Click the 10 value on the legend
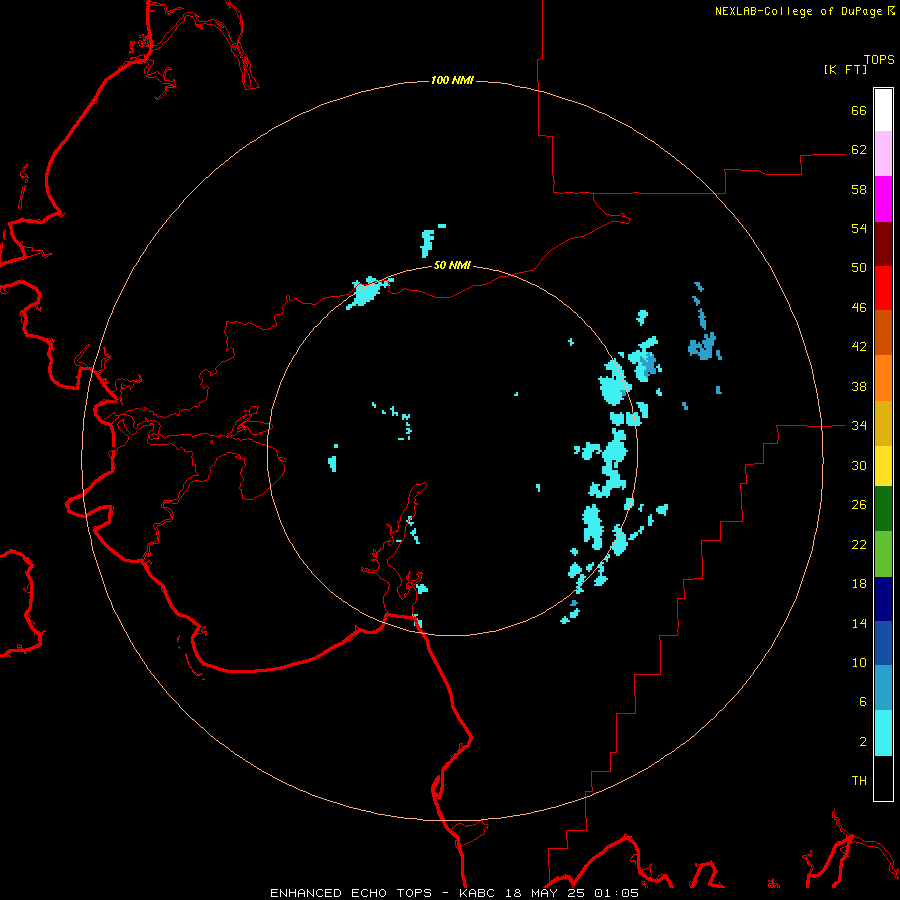Screen dimensions: 900x900 coord(859,662)
